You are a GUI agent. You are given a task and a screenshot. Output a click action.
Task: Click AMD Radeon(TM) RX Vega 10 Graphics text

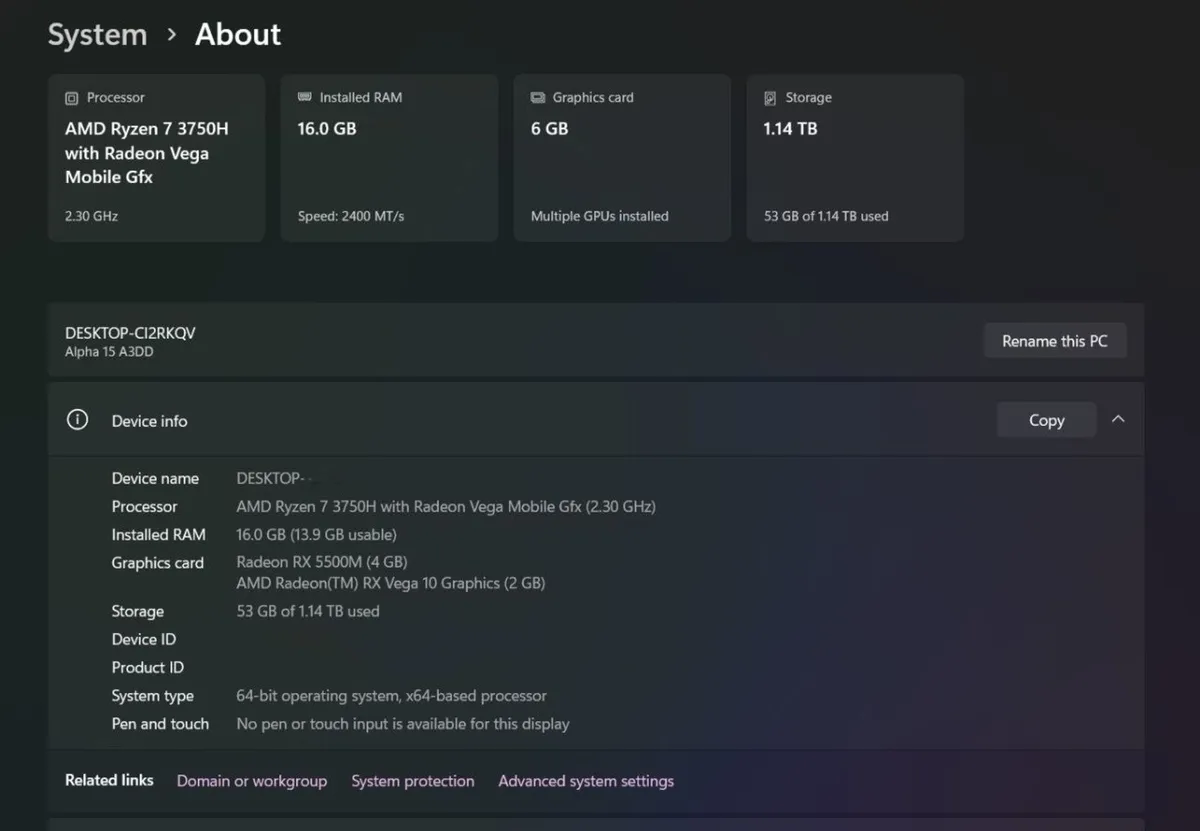click(x=391, y=583)
